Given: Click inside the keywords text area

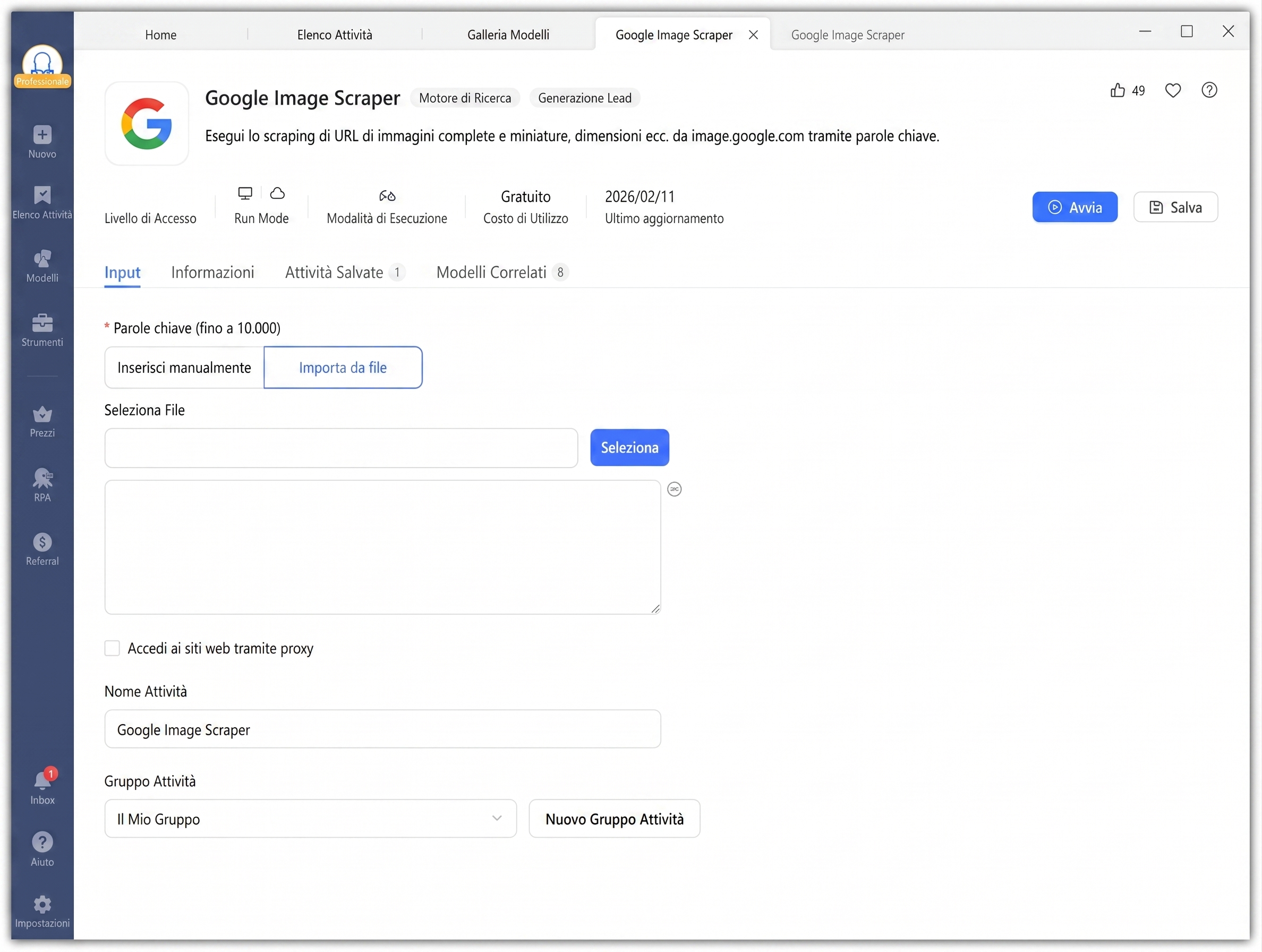Looking at the screenshot, I should (x=383, y=547).
